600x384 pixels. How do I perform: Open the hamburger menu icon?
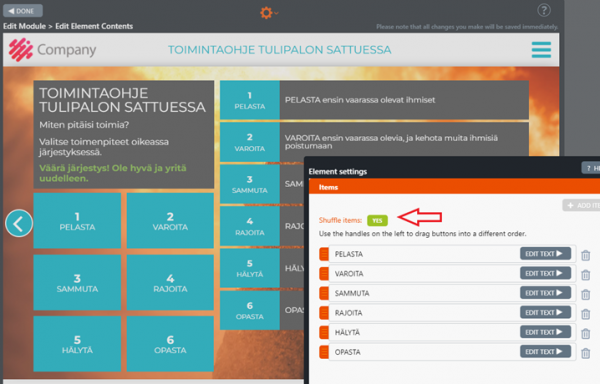(x=541, y=50)
